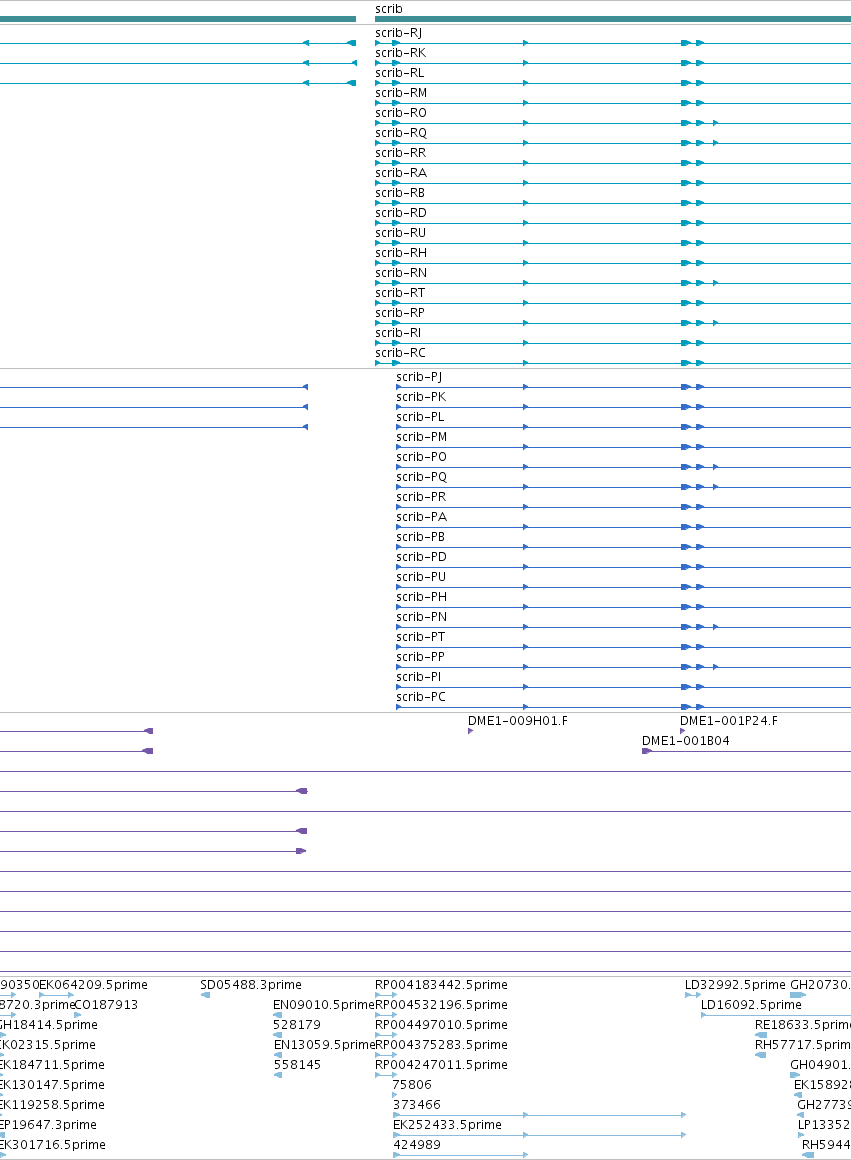Select transcript label scrib-RT

400,292
